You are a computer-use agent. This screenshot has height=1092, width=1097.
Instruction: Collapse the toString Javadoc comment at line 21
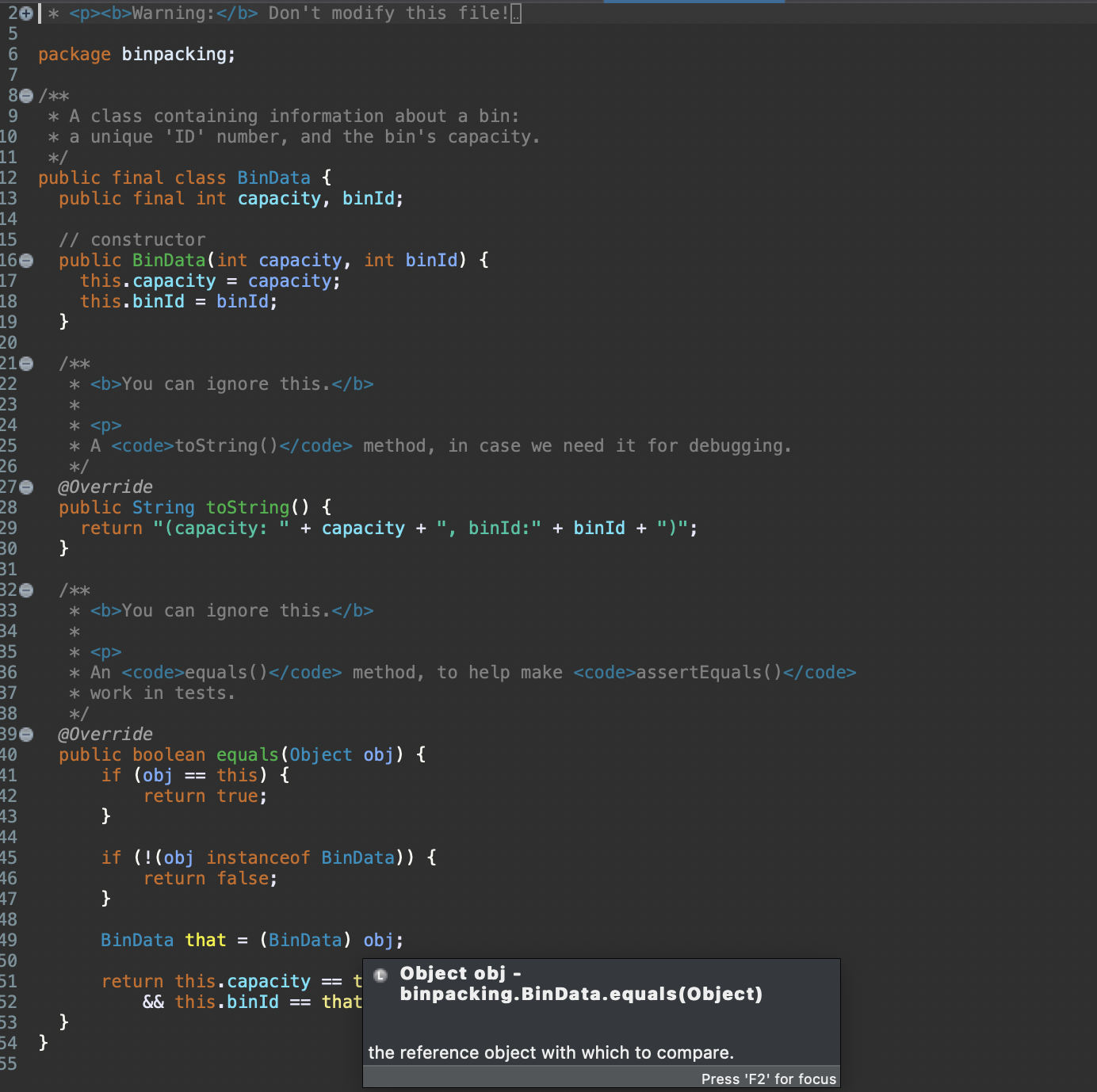(x=26, y=364)
